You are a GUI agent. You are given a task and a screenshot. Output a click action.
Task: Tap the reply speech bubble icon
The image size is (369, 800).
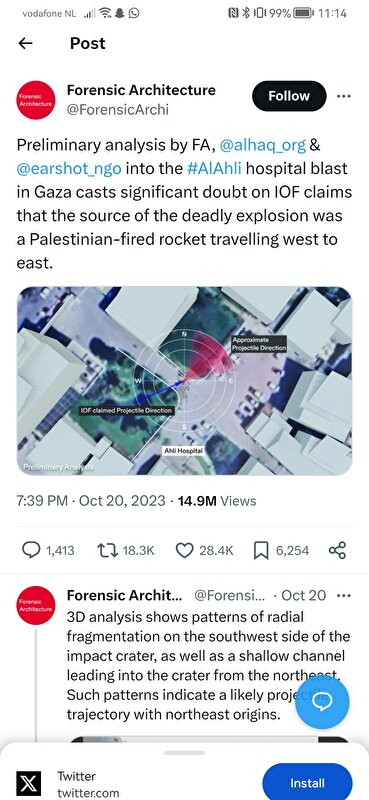pyautogui.click(x=32, y=550)
